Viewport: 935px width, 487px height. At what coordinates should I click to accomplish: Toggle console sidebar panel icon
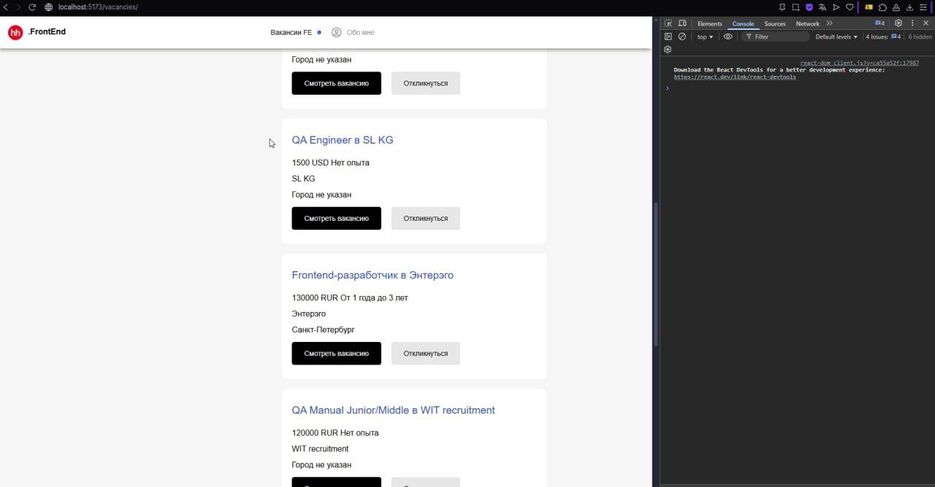click(x=668, y=37)
